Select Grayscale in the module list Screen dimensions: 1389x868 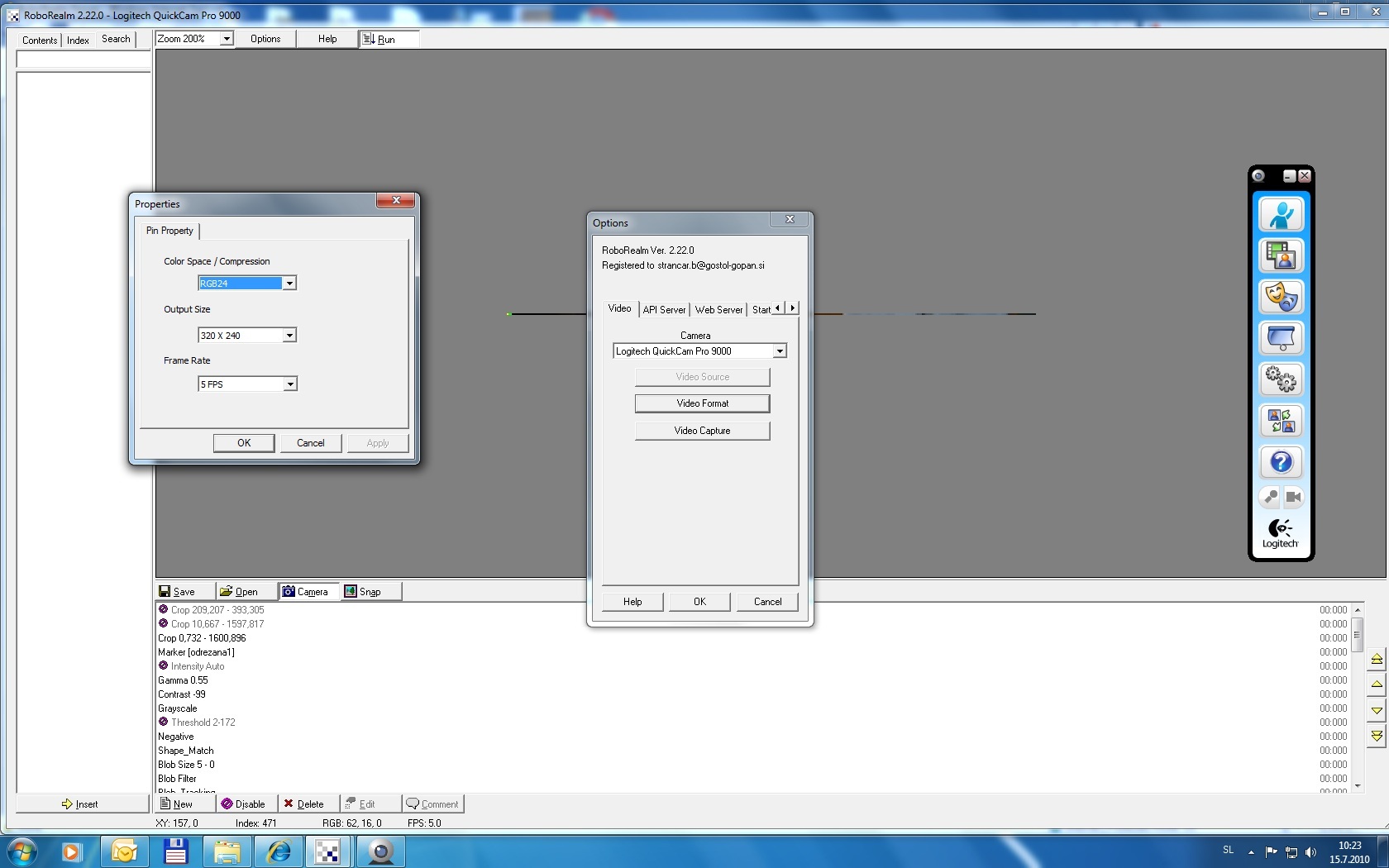[178, 708]
